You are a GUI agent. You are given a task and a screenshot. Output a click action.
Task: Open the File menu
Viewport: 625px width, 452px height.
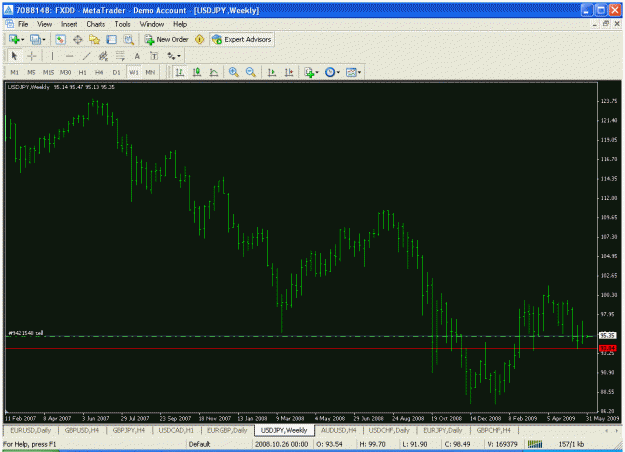(23, 24)
